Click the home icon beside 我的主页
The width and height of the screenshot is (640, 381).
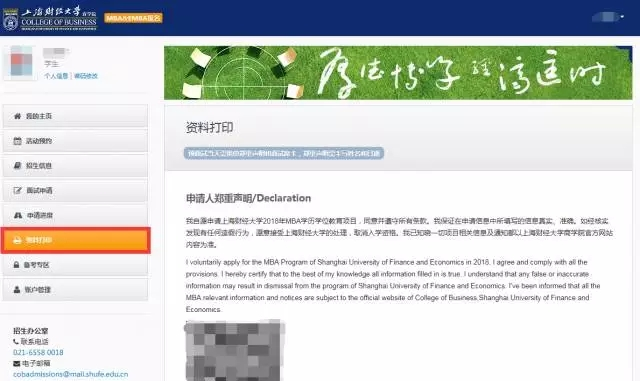(17, 116)
